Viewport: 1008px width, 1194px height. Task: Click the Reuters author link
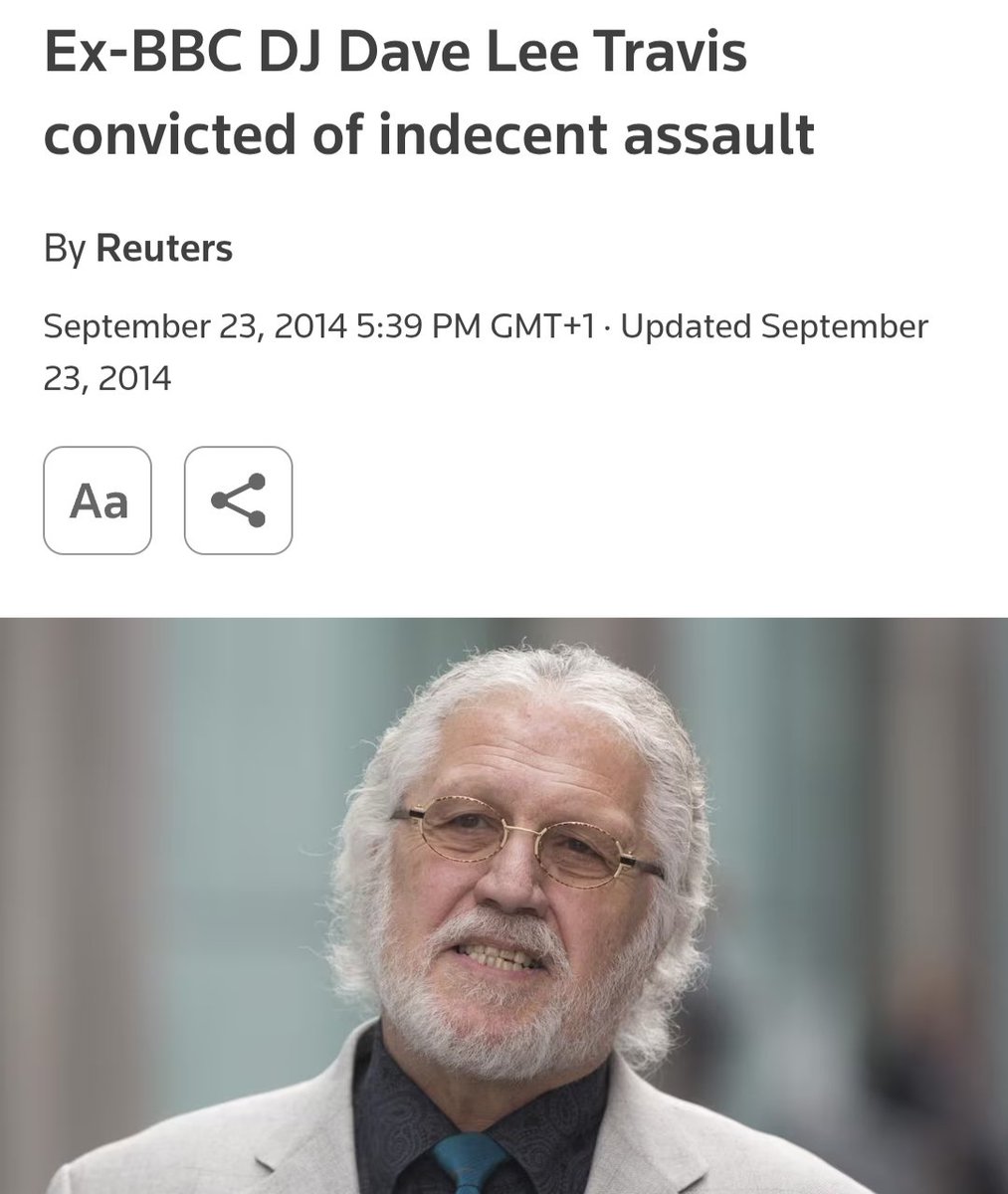tap(164, 248)
